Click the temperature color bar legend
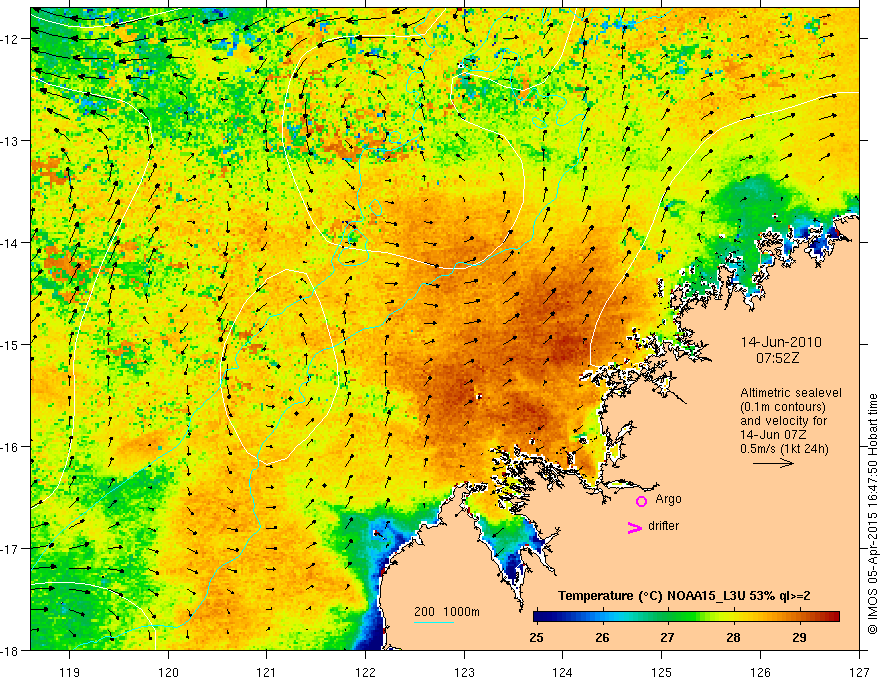 pos(686,616)
